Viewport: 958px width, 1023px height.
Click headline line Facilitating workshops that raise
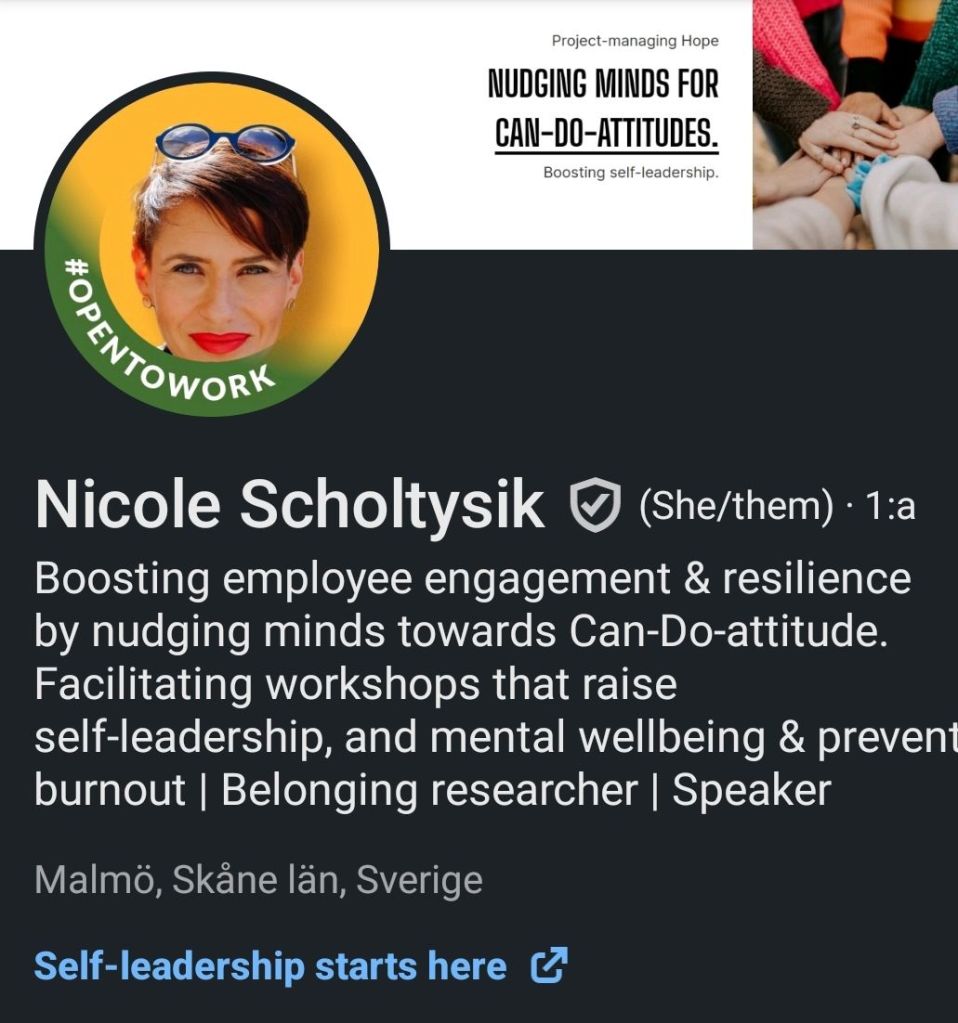point(356,684)
